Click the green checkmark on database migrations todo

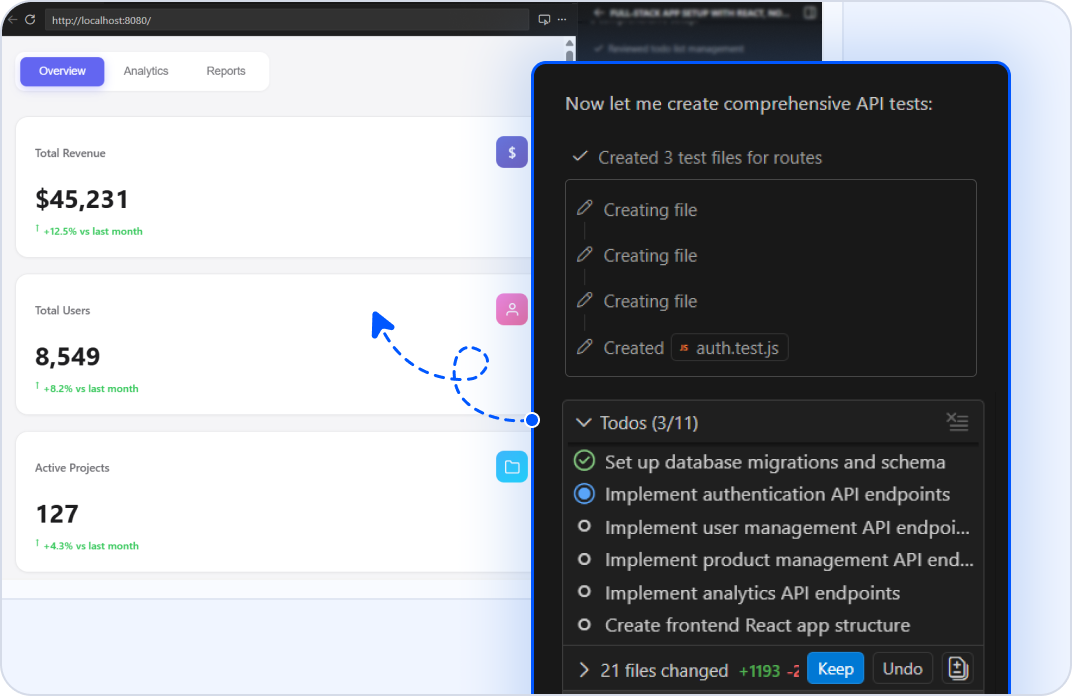click(585, 461)
